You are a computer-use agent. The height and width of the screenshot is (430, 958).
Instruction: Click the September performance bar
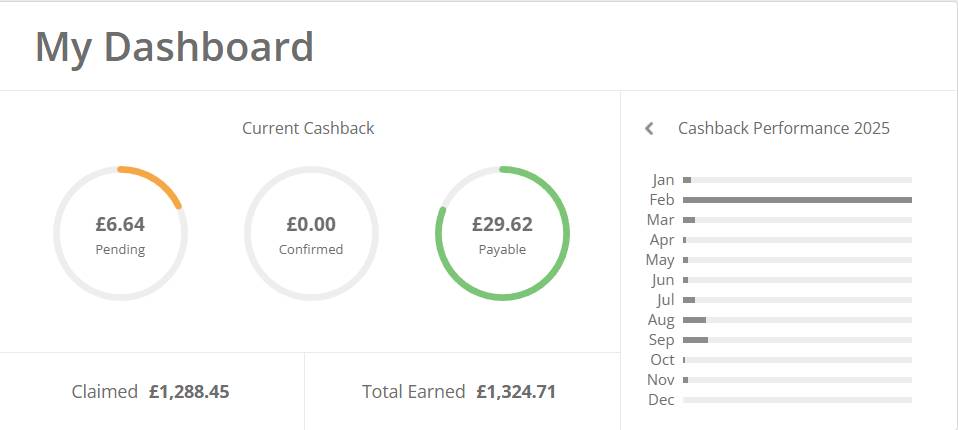(796, 340)
